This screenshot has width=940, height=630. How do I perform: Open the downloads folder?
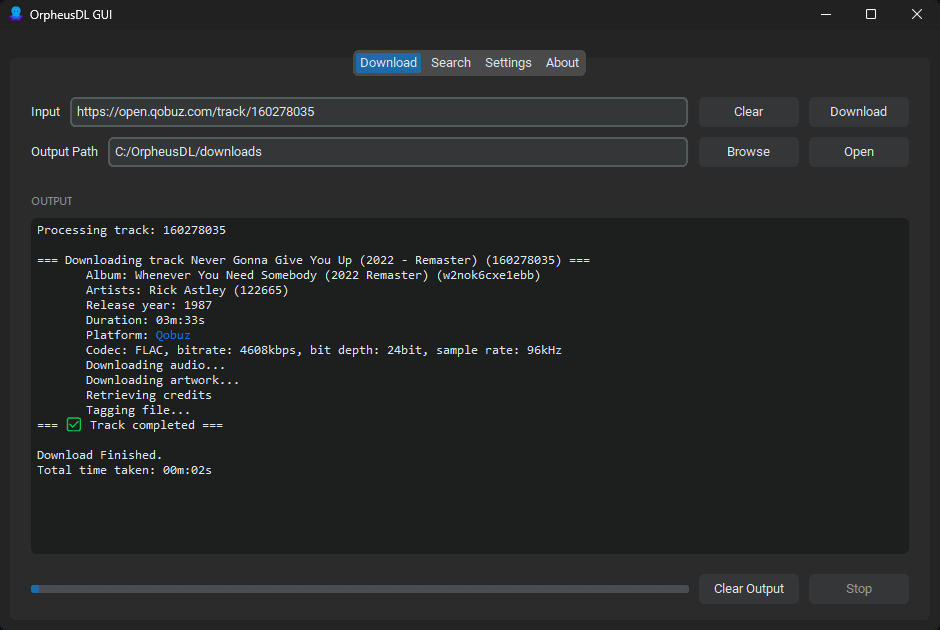point(858,151)
